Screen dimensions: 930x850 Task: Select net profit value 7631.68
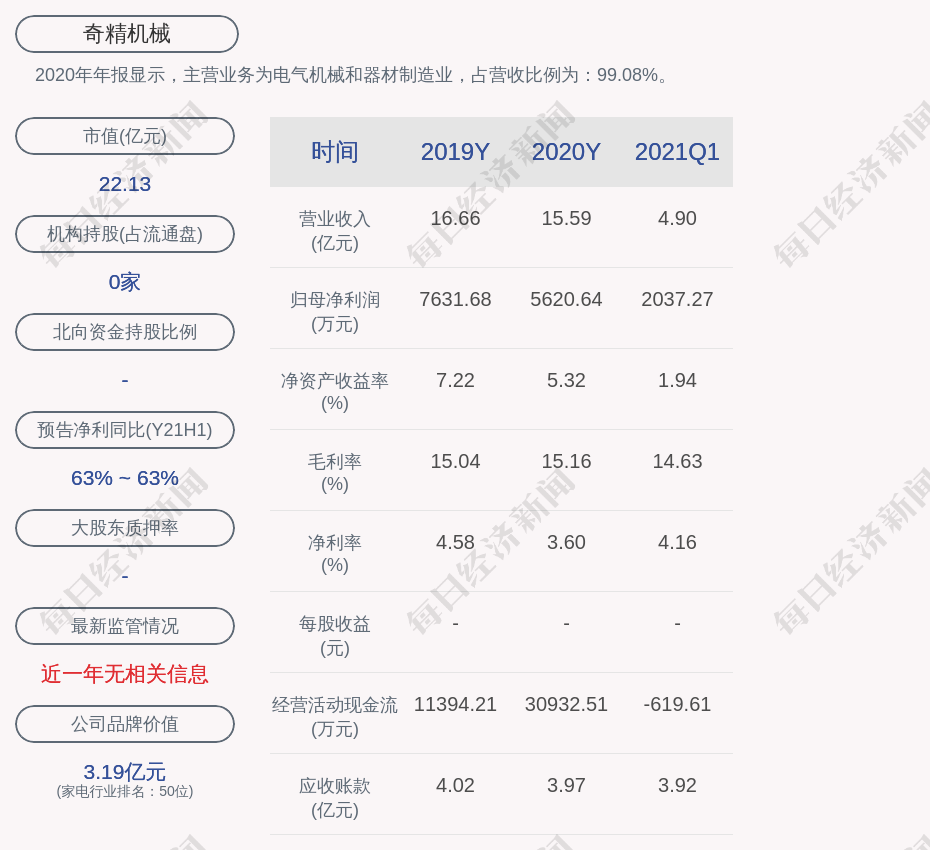[x=455, y=300]
